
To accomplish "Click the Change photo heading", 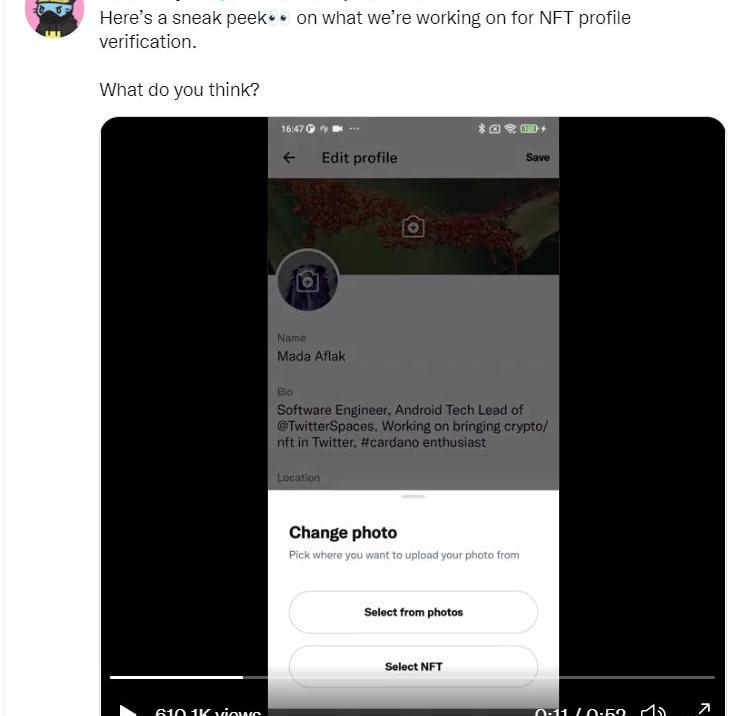I will click(343, 532).
